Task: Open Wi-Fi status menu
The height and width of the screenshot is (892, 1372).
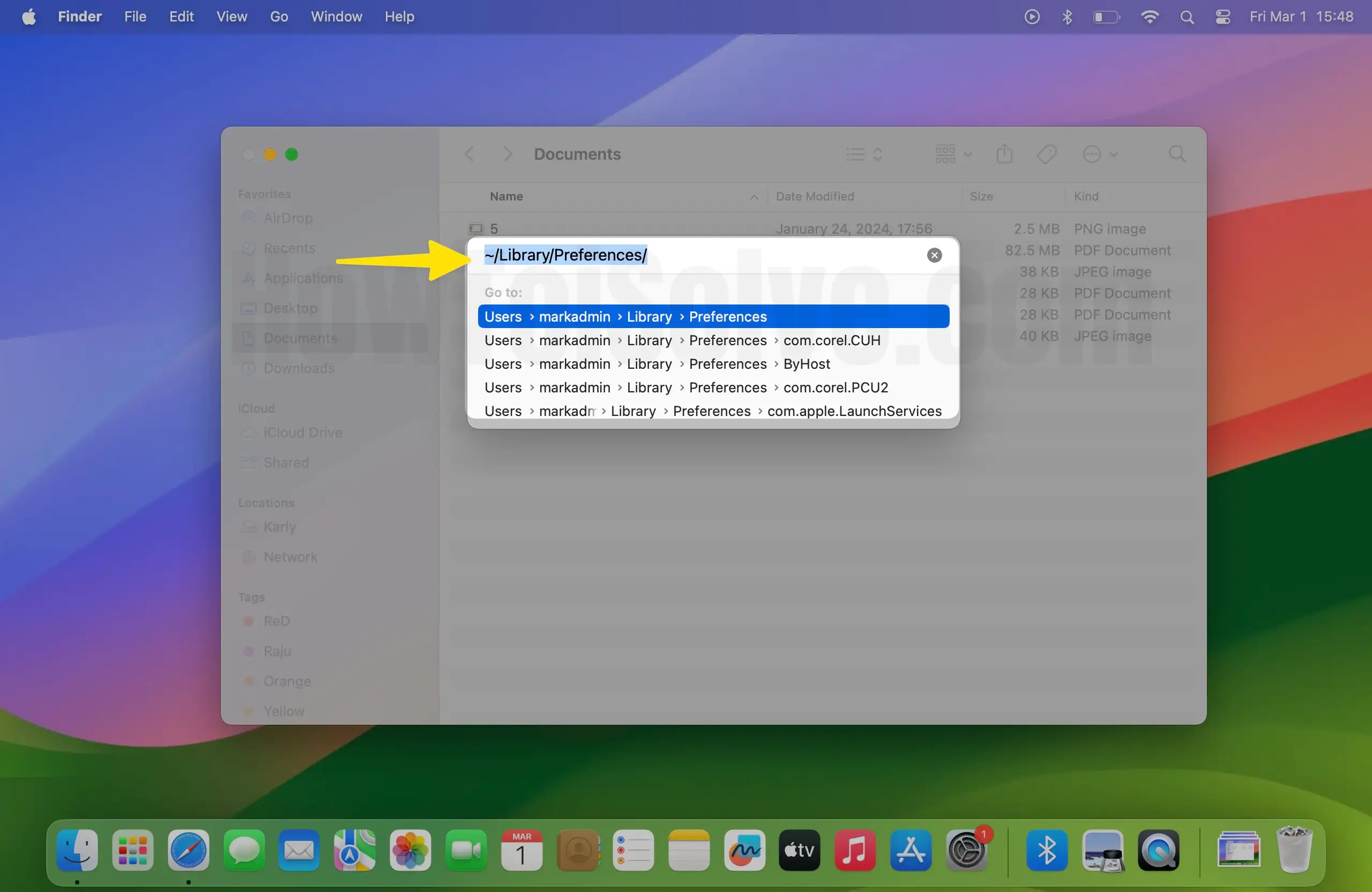Action: (1150, 17)
